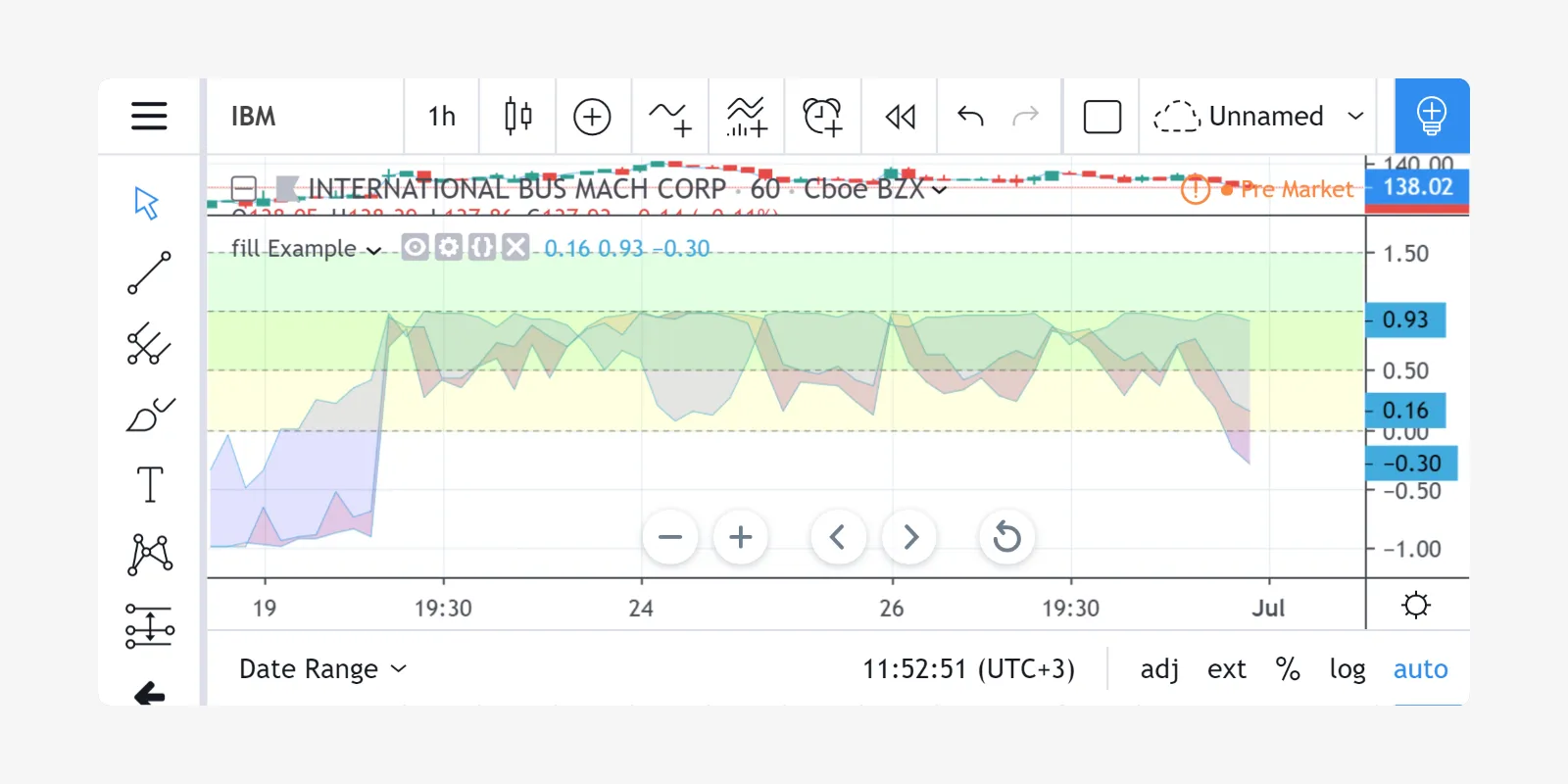Open the hamburger main menu
The height and width of the screenshot is (784, 1568).
click(149, 116)
